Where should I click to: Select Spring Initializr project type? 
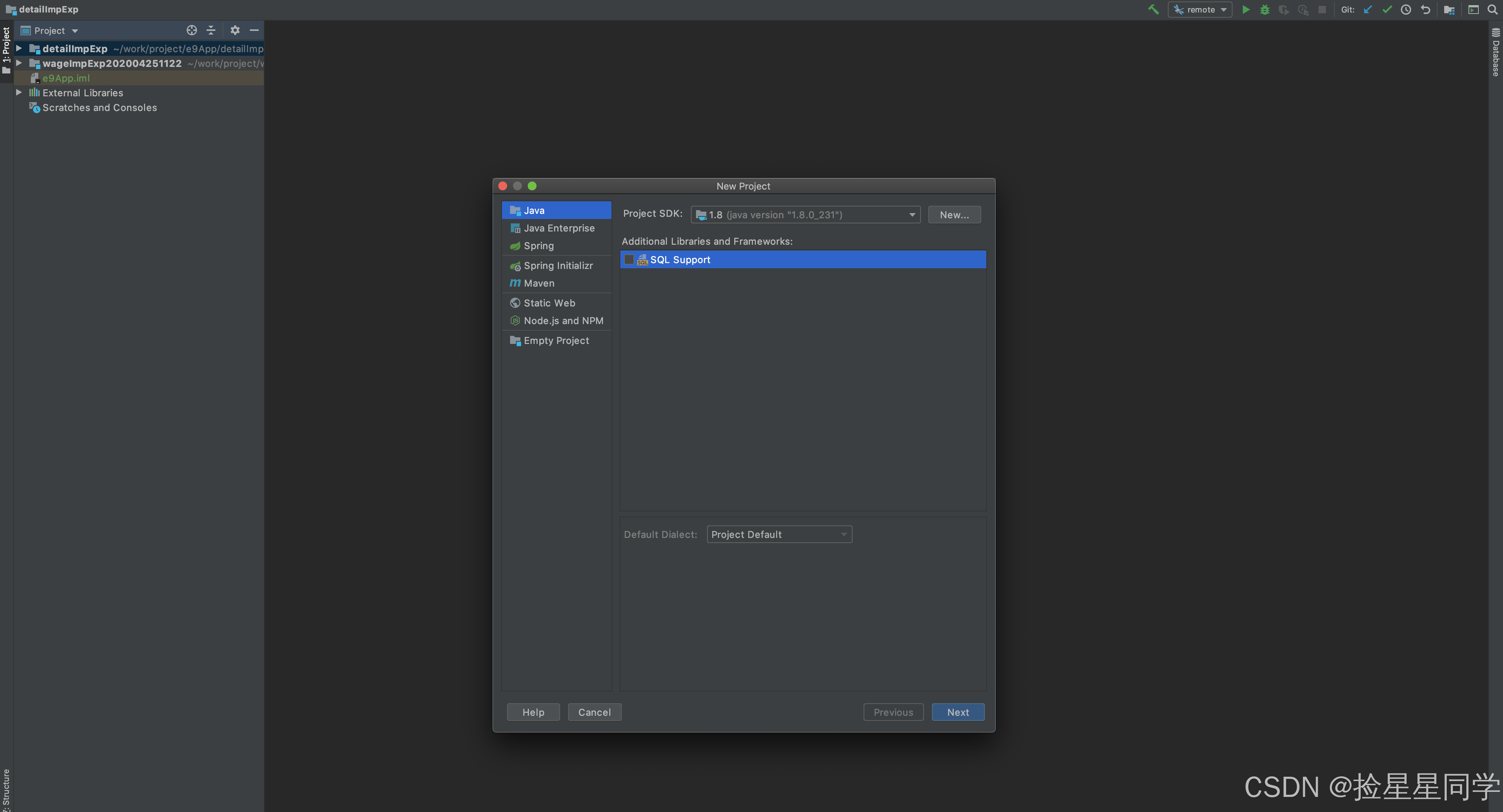tap(558, 265)
